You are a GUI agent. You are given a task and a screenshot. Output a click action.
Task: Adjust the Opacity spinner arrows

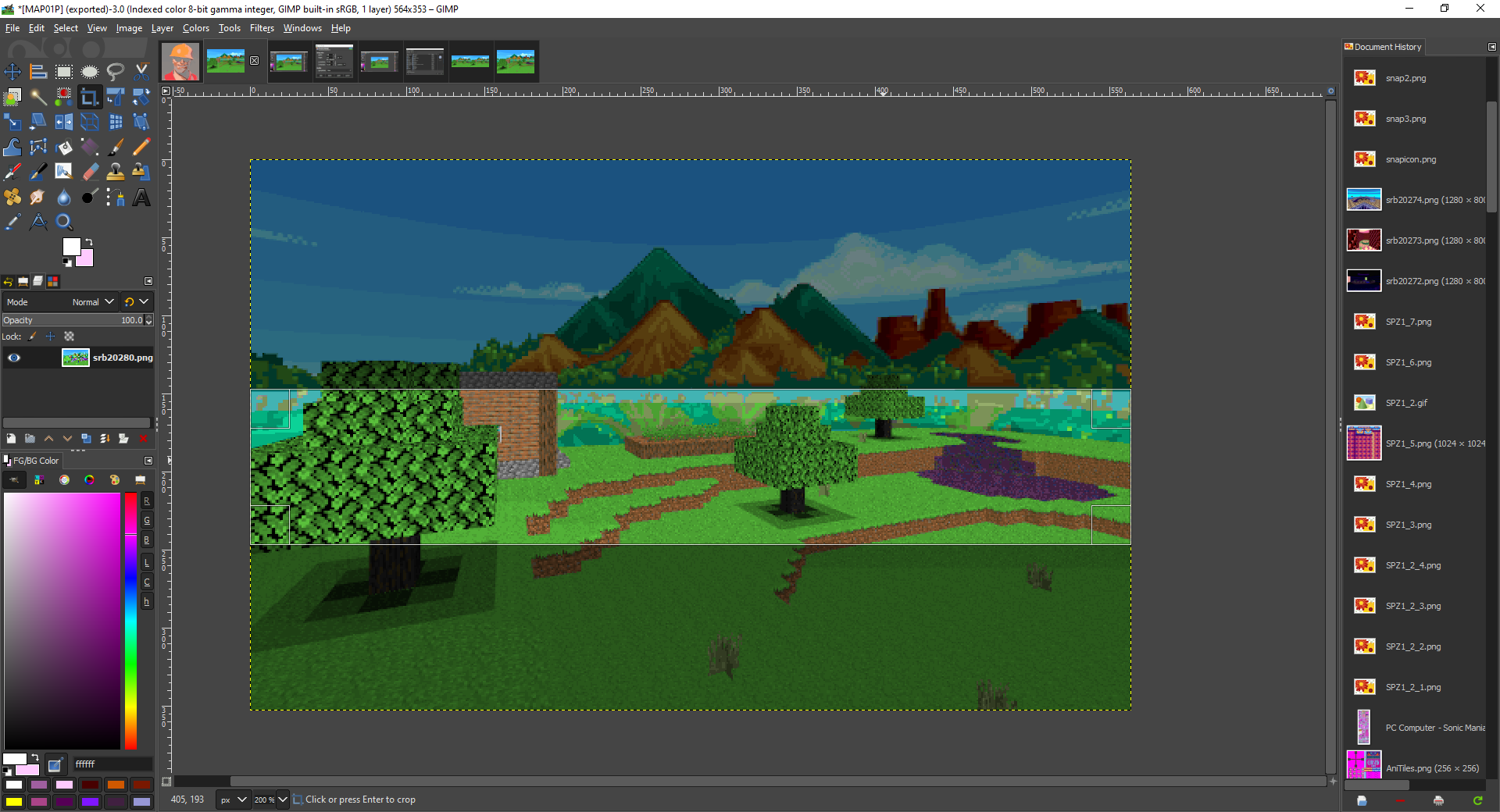[x=148, y=320]
